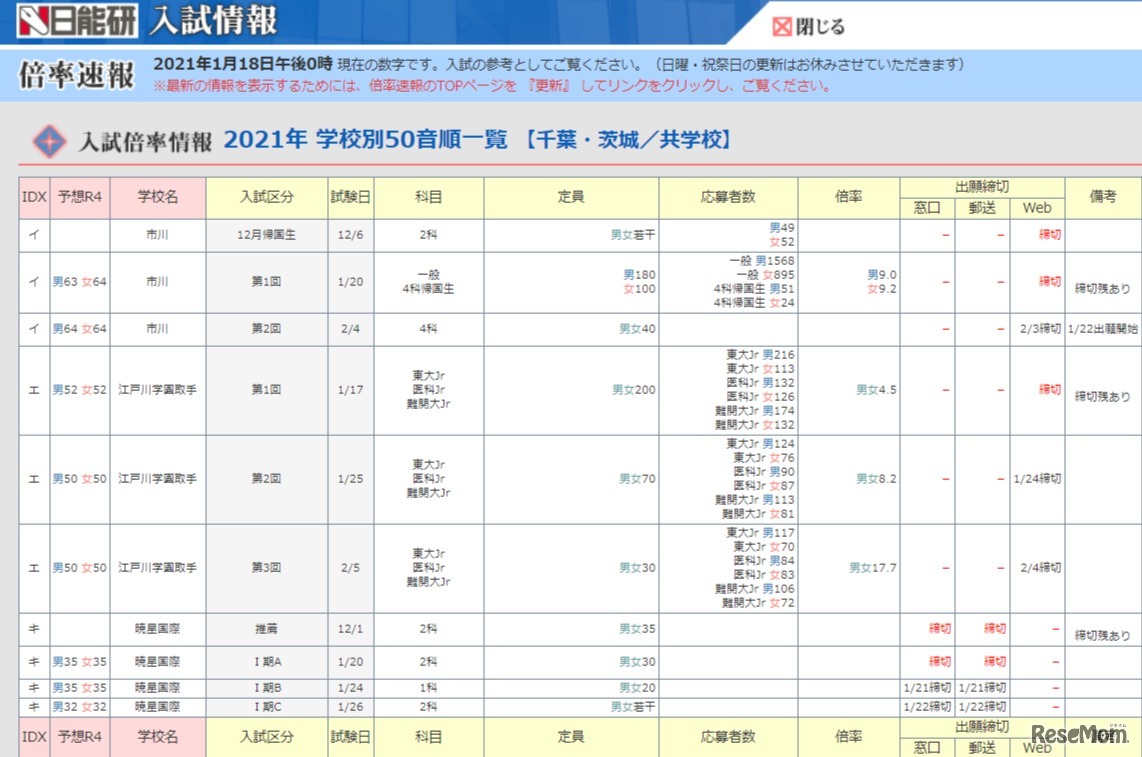This screenshot has height=757, width=1142.
Task: Click the top 備考 column header
Action: [x=1103, y=197]
